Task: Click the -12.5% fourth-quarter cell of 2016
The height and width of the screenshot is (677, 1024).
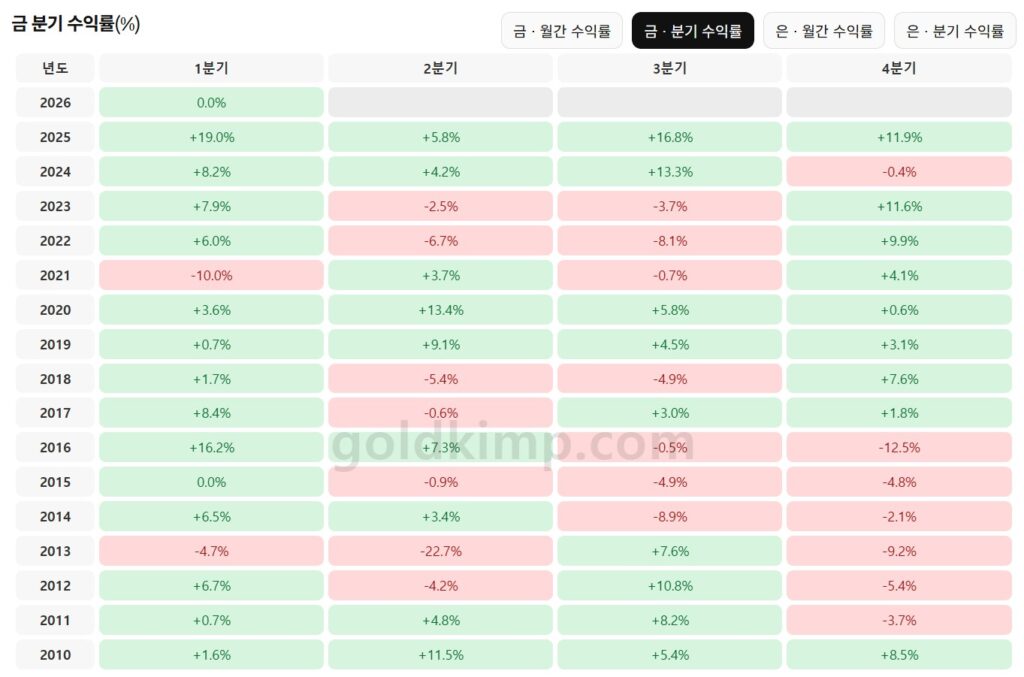Action: point(897,447)
